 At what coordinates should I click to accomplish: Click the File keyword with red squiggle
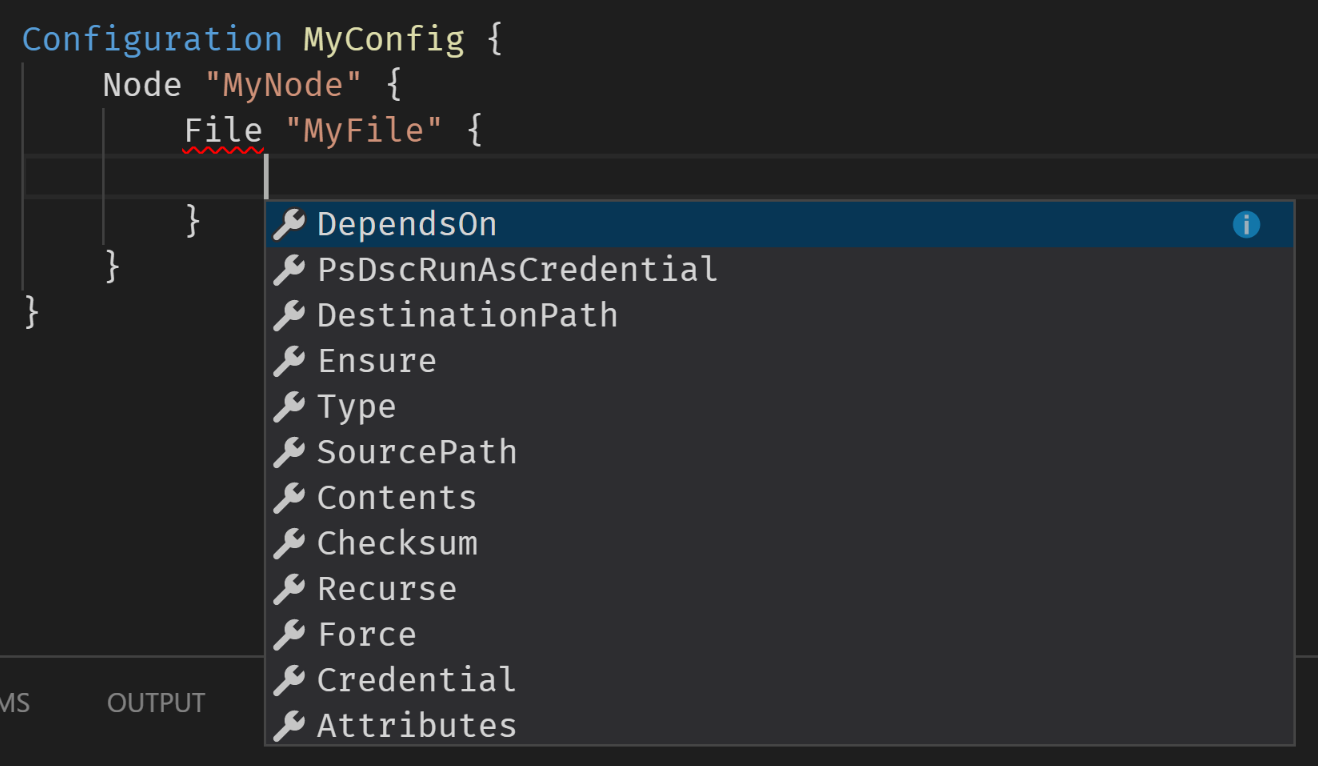[x=223, y=131]
